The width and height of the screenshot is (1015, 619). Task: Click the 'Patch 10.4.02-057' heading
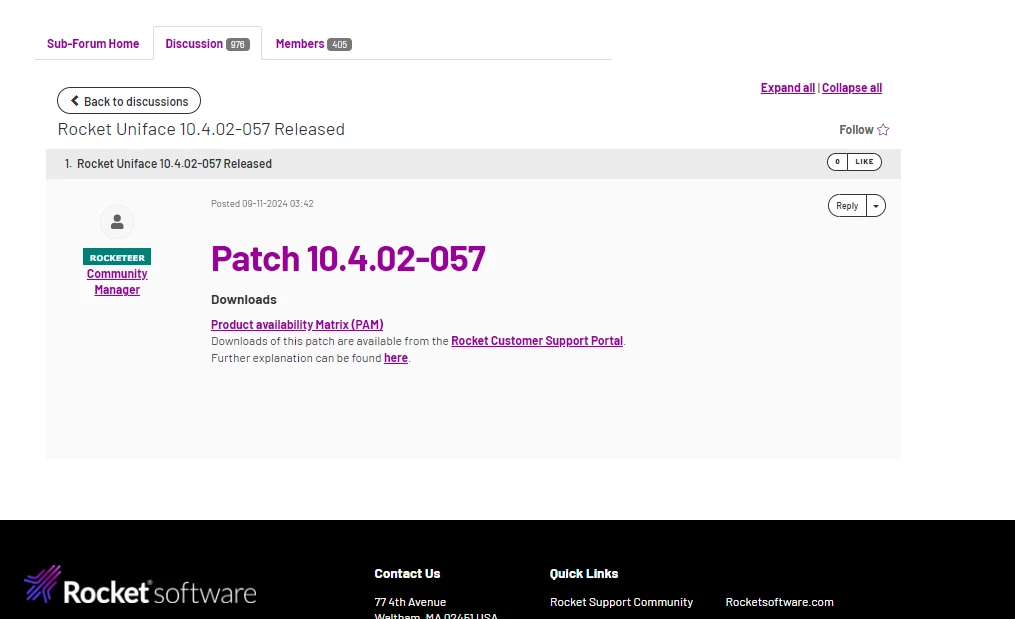[348, 259]
